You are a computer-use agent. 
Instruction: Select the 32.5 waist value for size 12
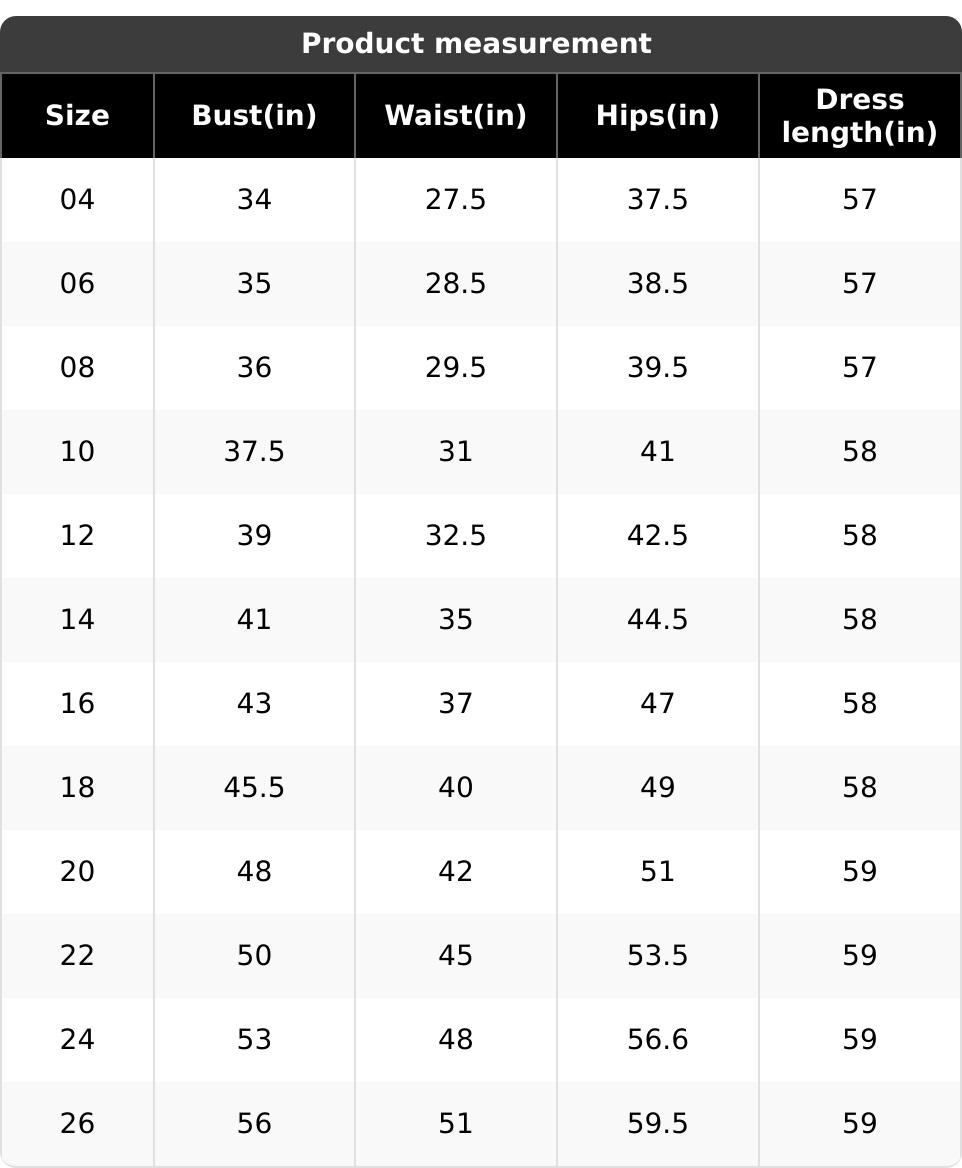[x=455, y=536]
